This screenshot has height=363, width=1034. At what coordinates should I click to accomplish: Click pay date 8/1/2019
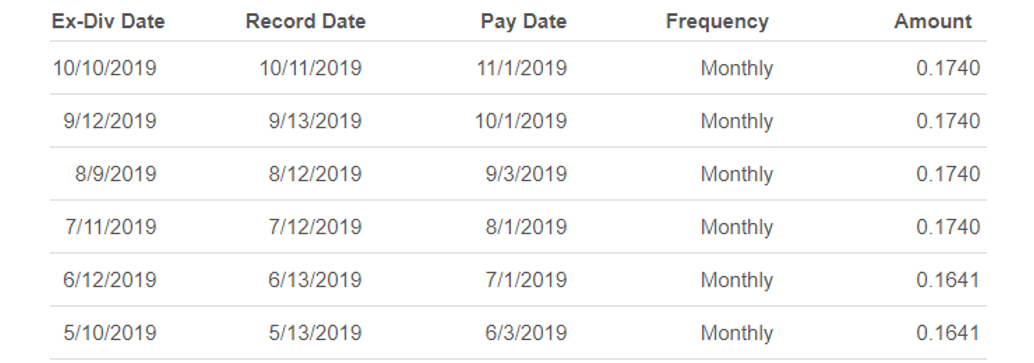tap(526, 226)
